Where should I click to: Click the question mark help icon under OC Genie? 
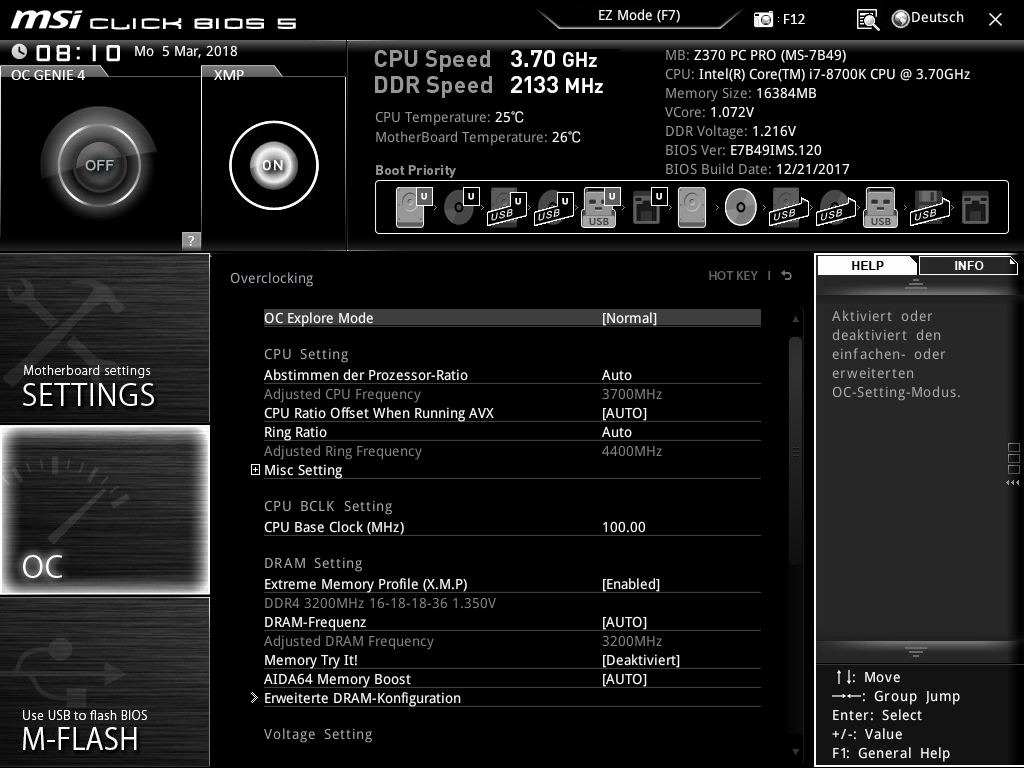tap(191, 240)
